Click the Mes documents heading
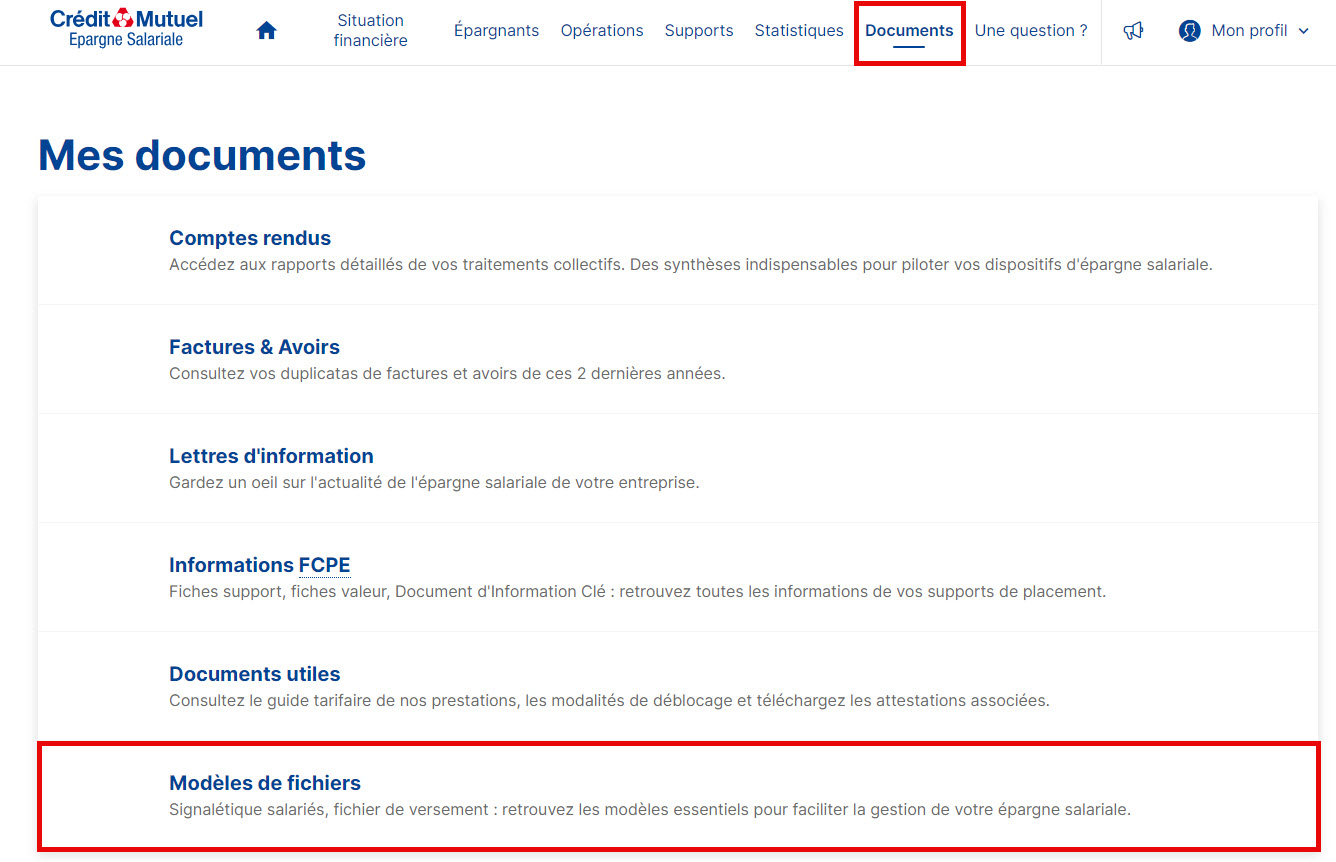This screenshot has height=862, width=1336. tap(202, 155)
